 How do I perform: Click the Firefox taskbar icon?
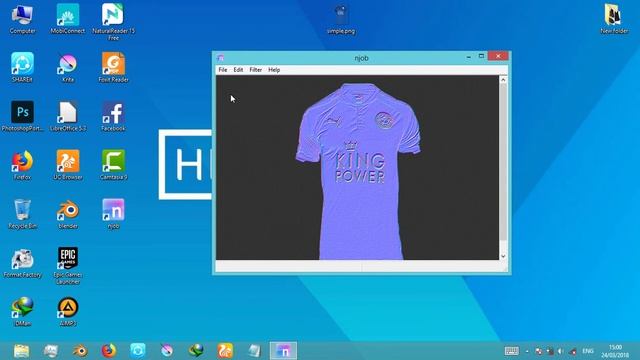click(x=109, y=351)
